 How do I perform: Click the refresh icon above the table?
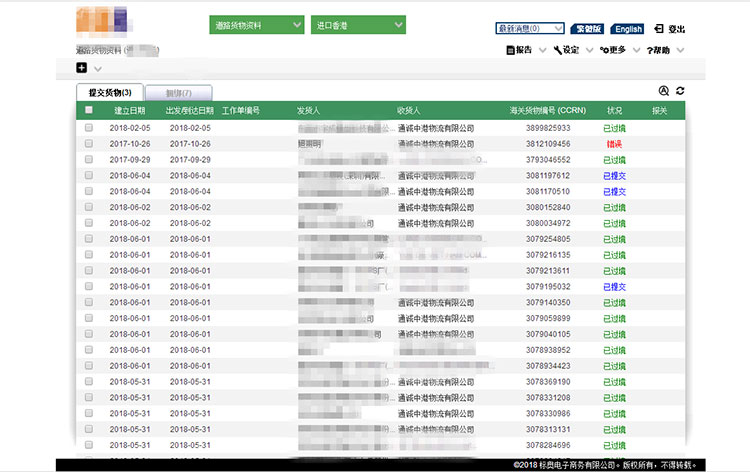pyautogui.click(x=680, y=91)
